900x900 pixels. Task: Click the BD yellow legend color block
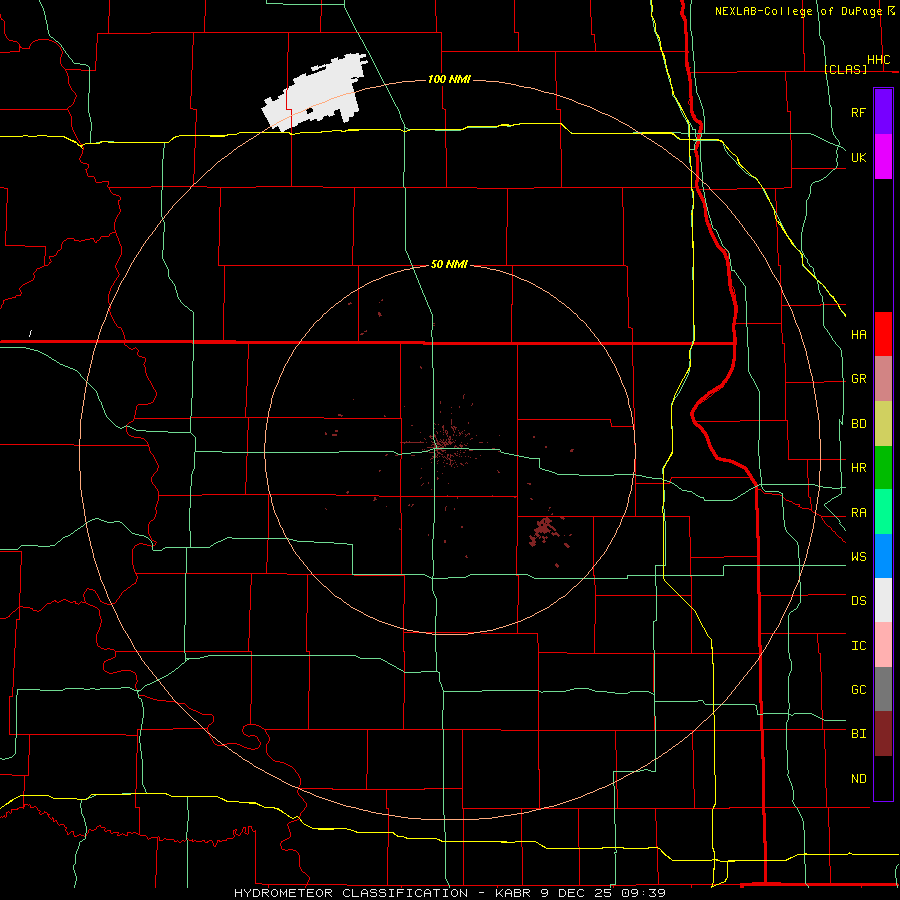[x=883, y=424]
